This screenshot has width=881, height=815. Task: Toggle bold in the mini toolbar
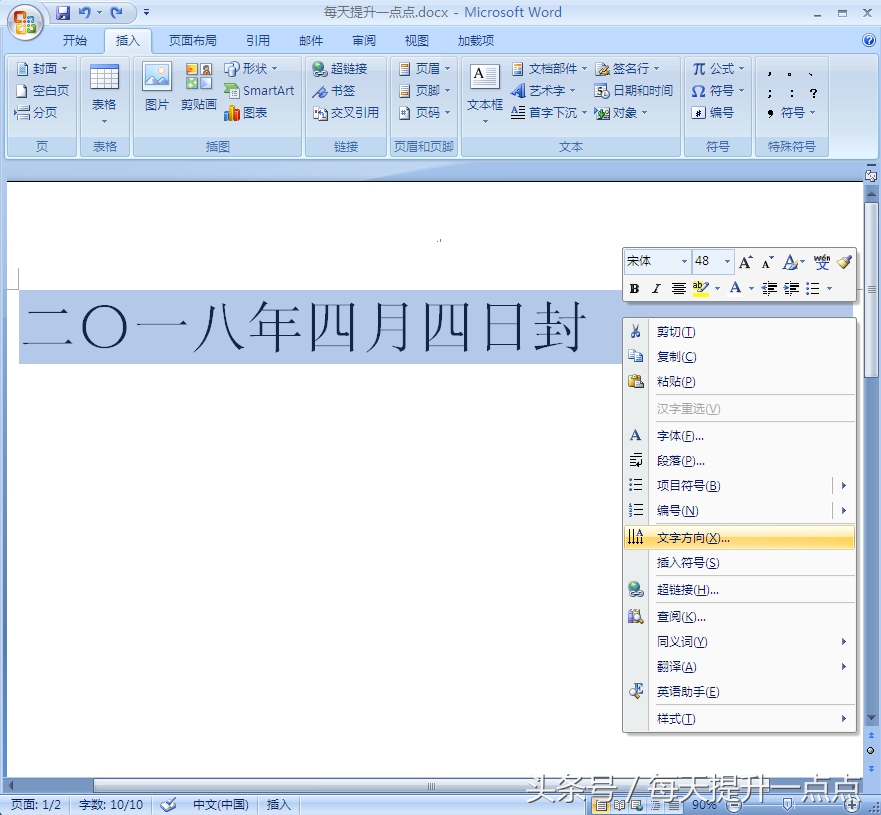tap(634, 289)
